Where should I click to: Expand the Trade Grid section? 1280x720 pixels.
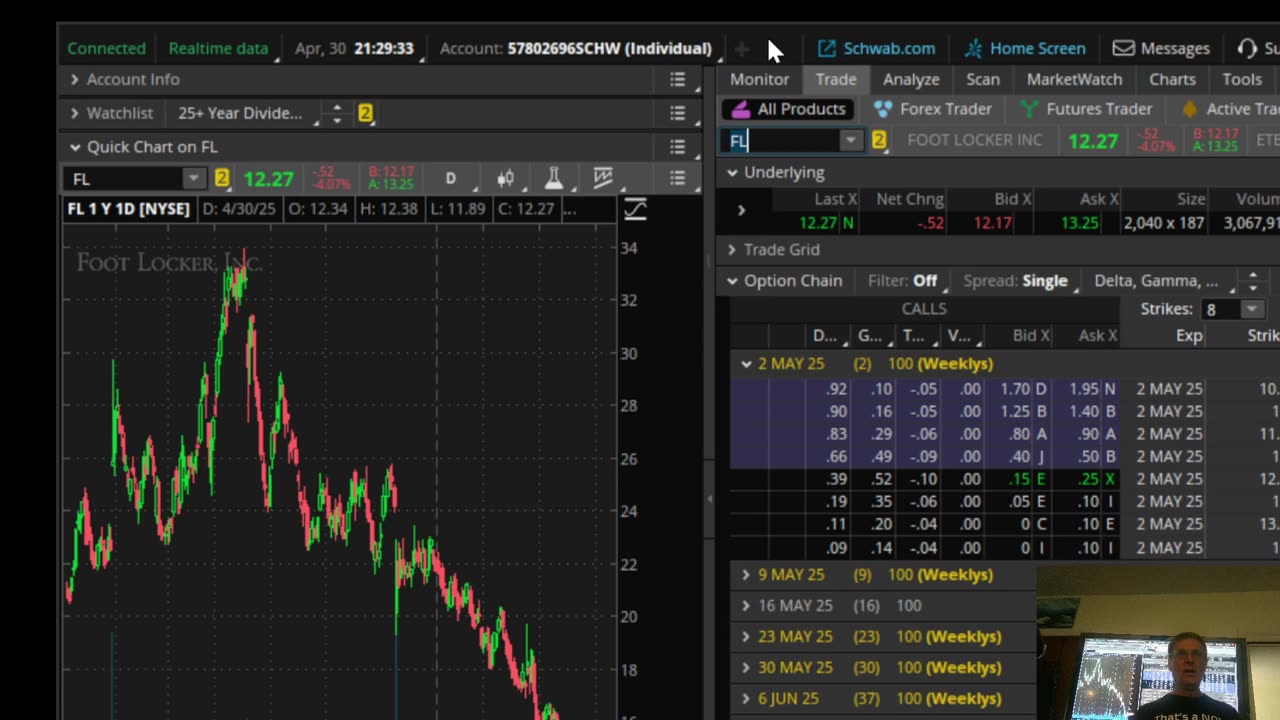pyautogui.click(x=732, y=250)
